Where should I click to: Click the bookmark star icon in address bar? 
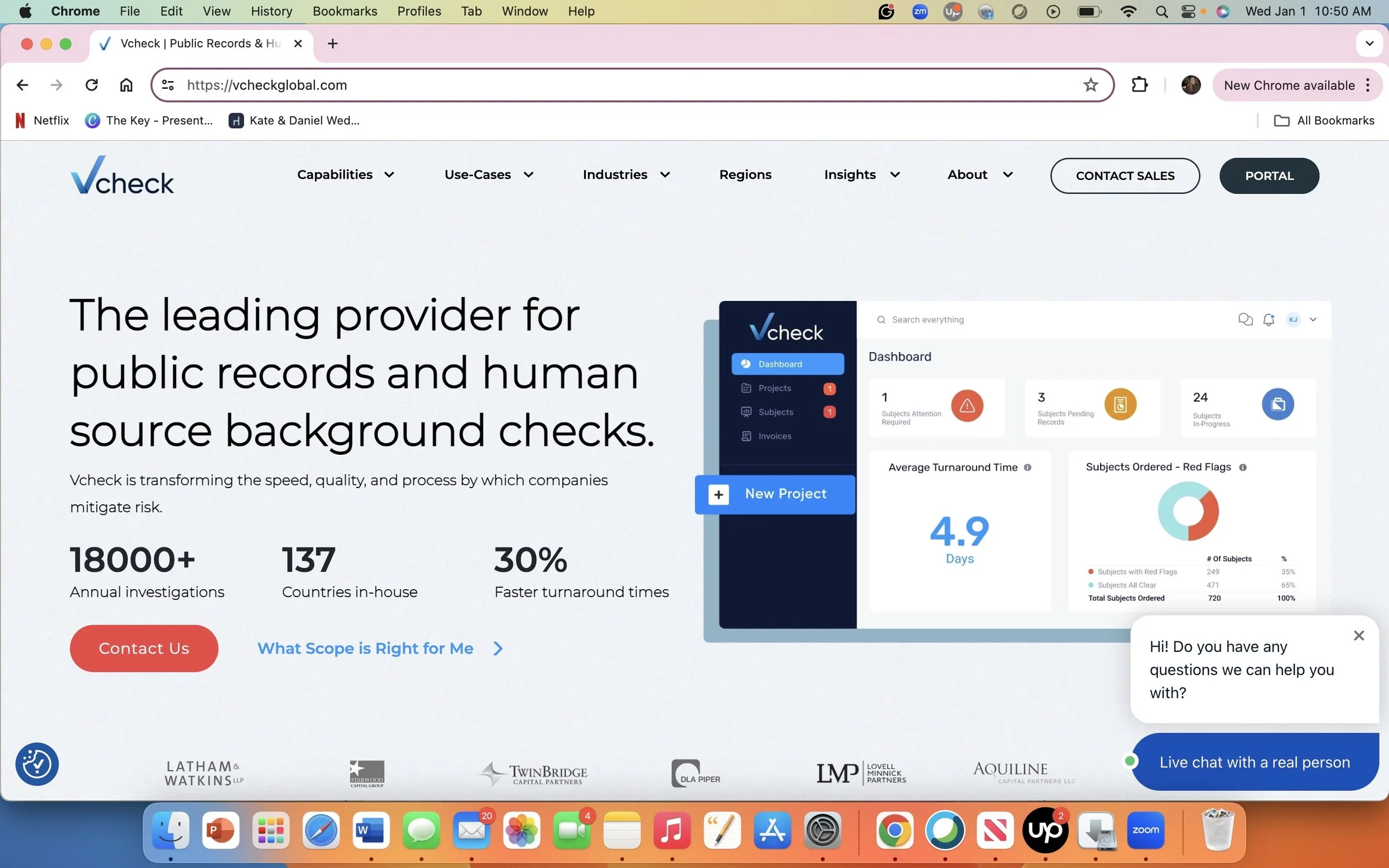point(1090,85)
